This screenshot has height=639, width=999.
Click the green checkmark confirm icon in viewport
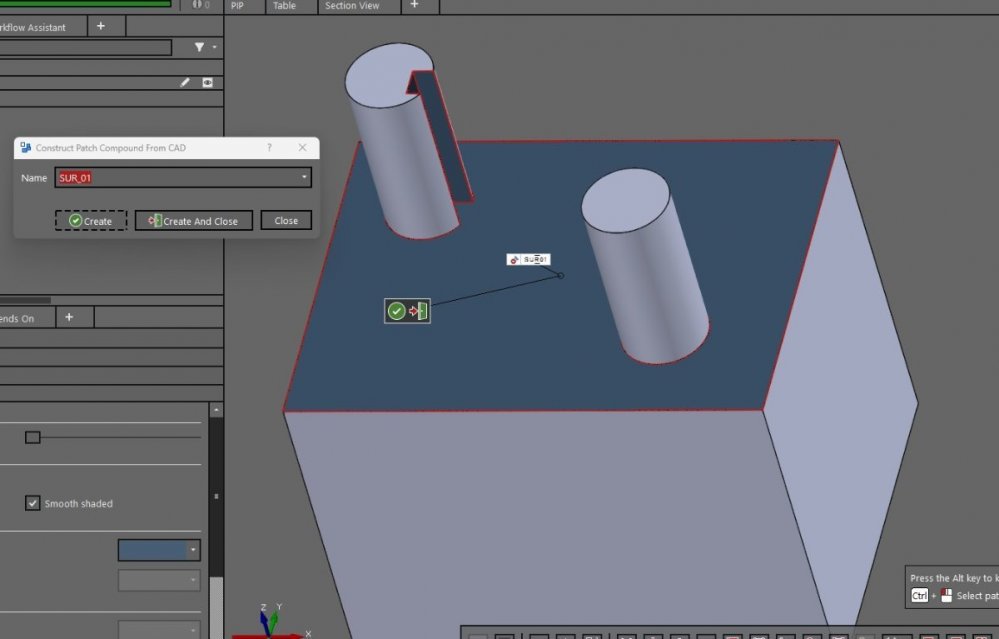(x=394, y=310)
